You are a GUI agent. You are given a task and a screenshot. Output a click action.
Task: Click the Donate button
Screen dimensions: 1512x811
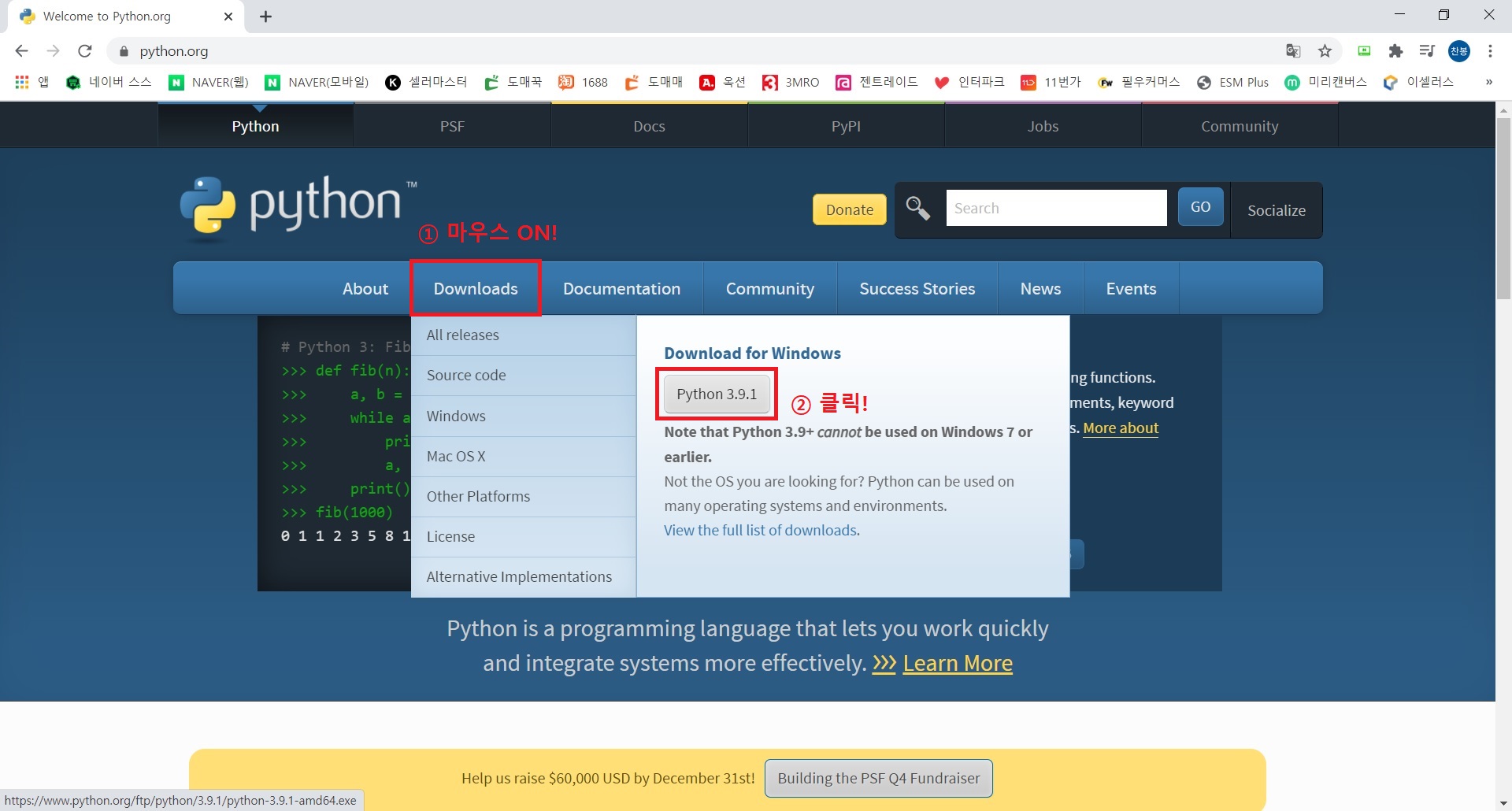[850, 209]
